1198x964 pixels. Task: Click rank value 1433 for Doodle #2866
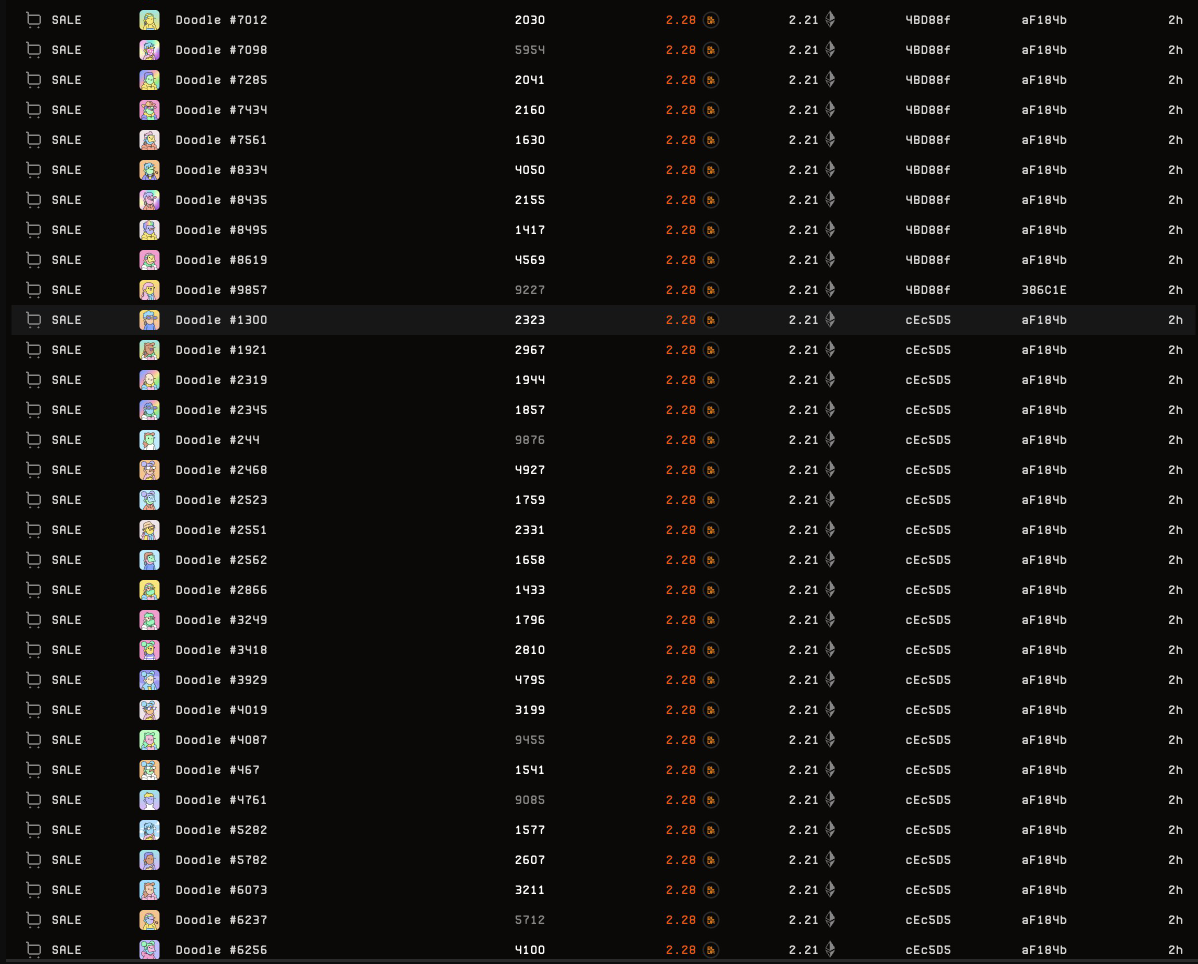pos(529,590)
